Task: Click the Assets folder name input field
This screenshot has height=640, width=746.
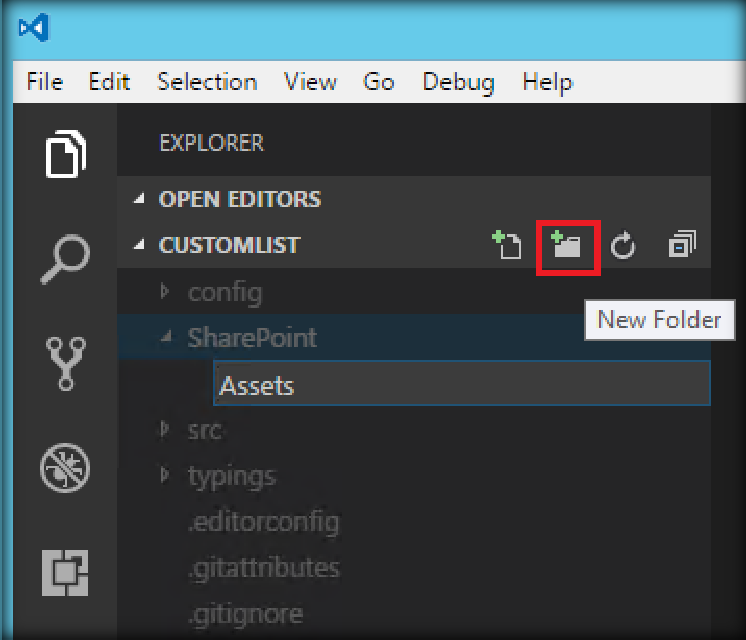Action: click(x=462, y=383)
